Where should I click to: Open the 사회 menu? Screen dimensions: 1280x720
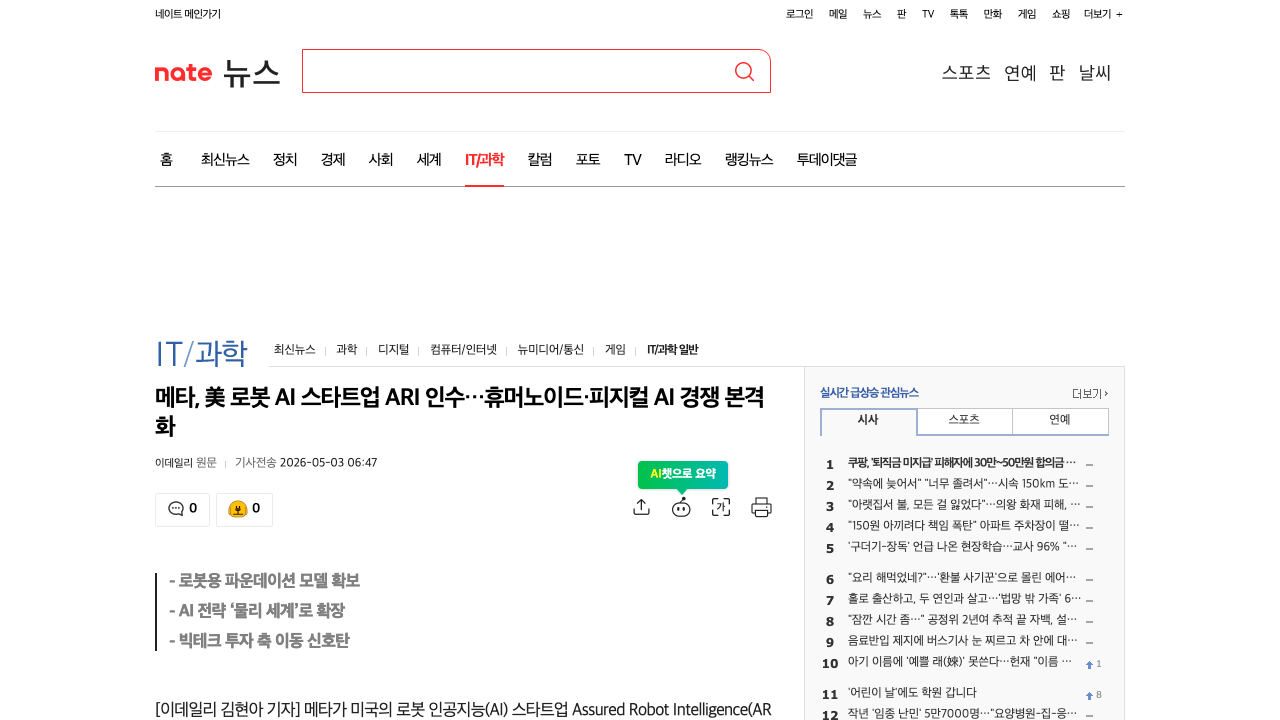pos(381,159)
